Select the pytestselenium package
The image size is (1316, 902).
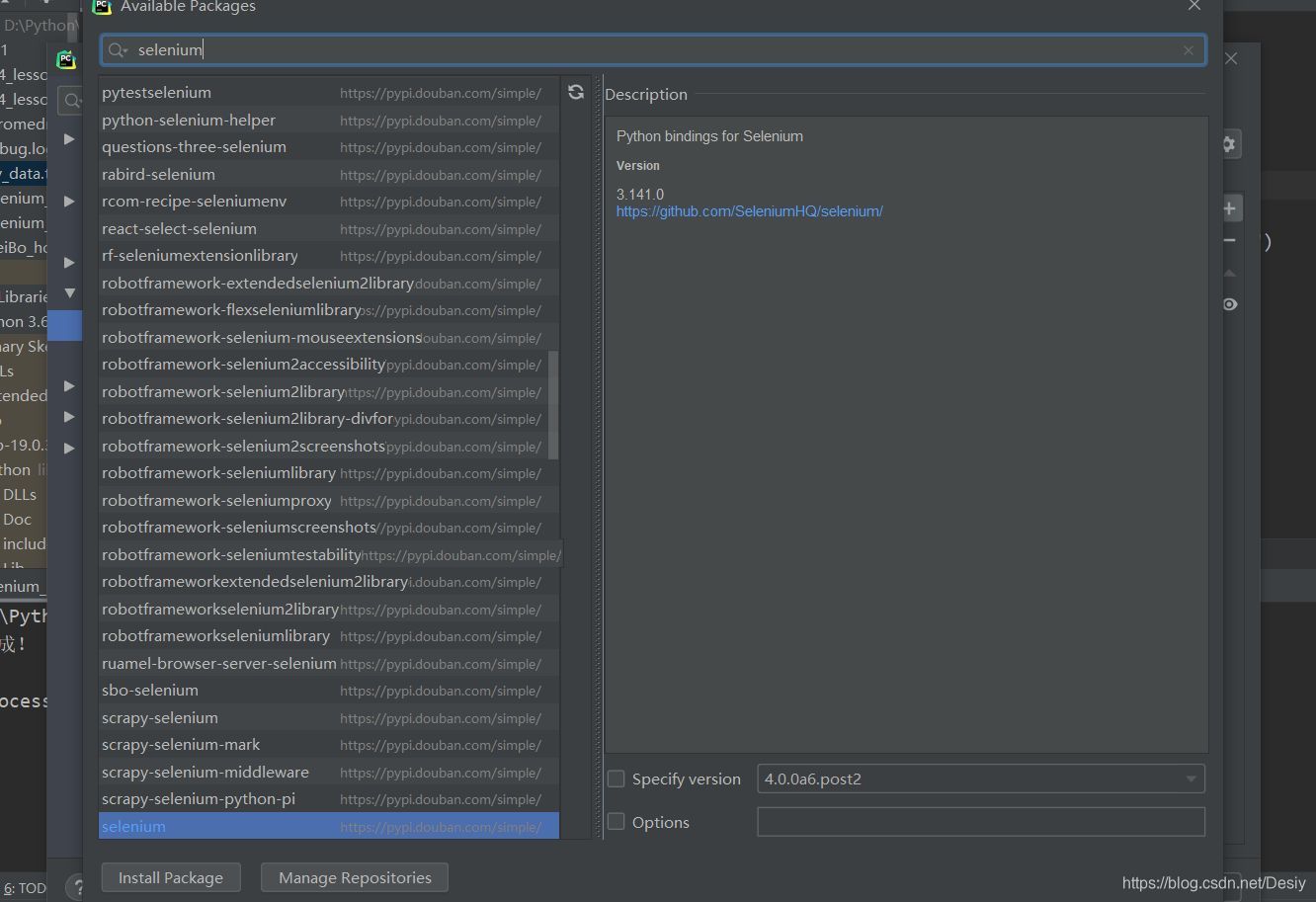329,93
